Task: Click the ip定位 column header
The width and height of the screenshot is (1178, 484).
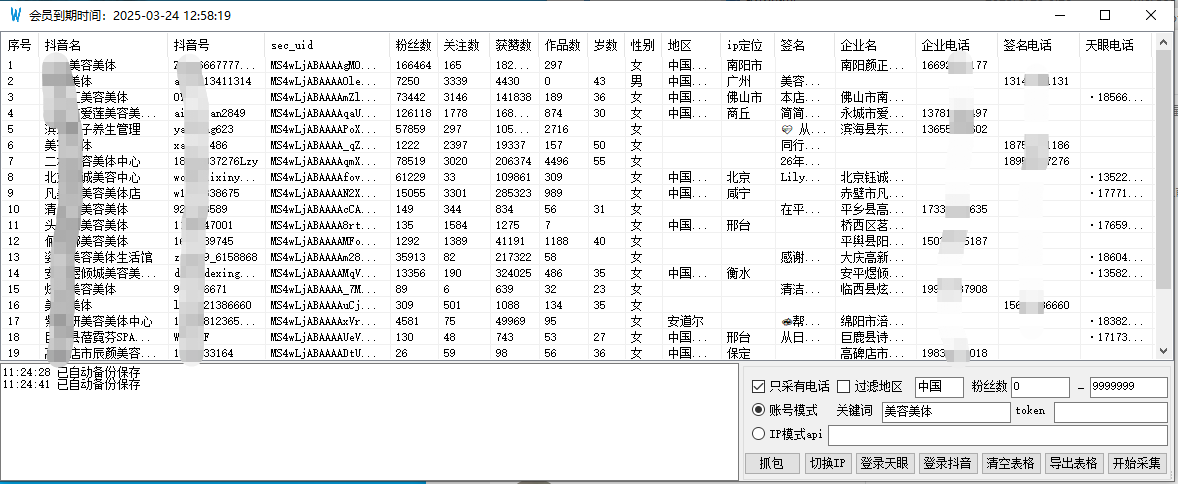Action: (x=748, y=45)
